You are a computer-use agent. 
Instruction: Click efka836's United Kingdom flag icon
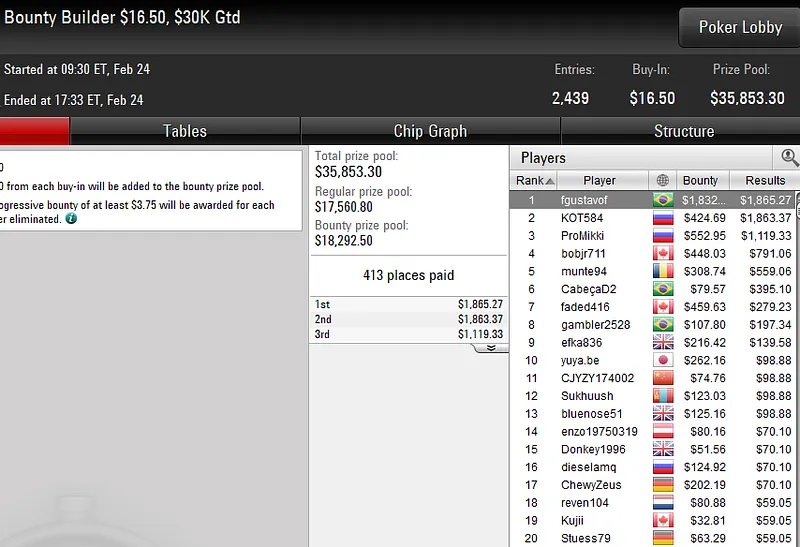[663, 342]
